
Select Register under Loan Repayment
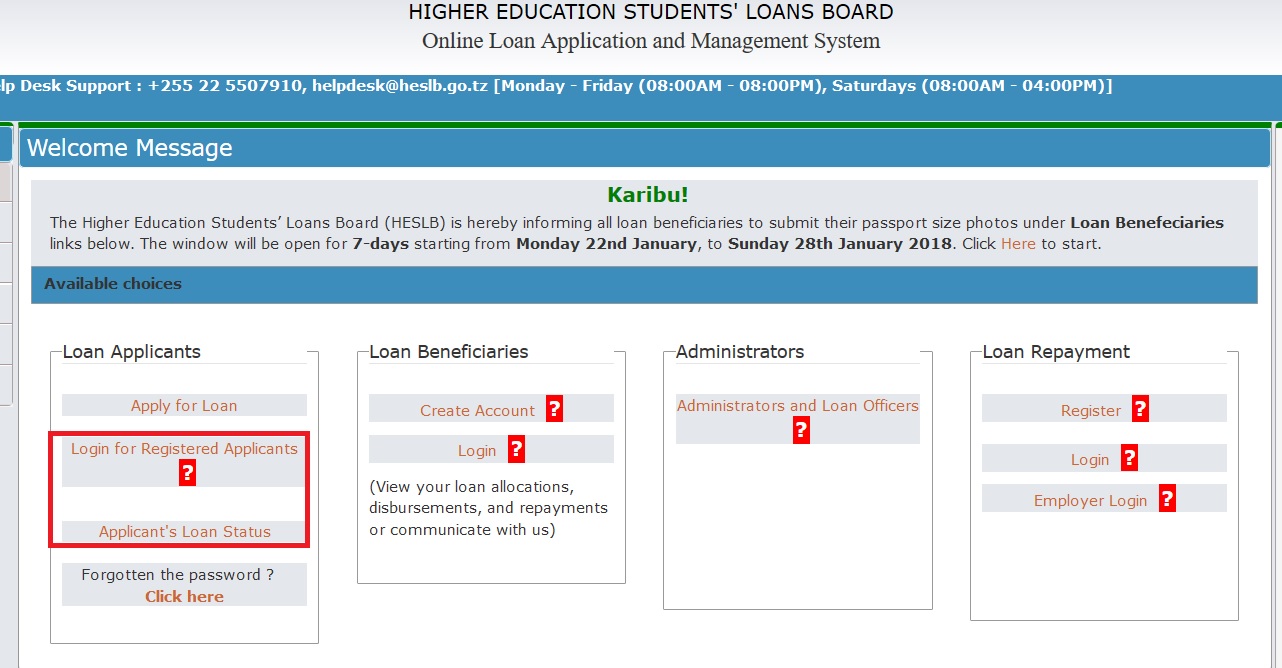[1091, 411]
